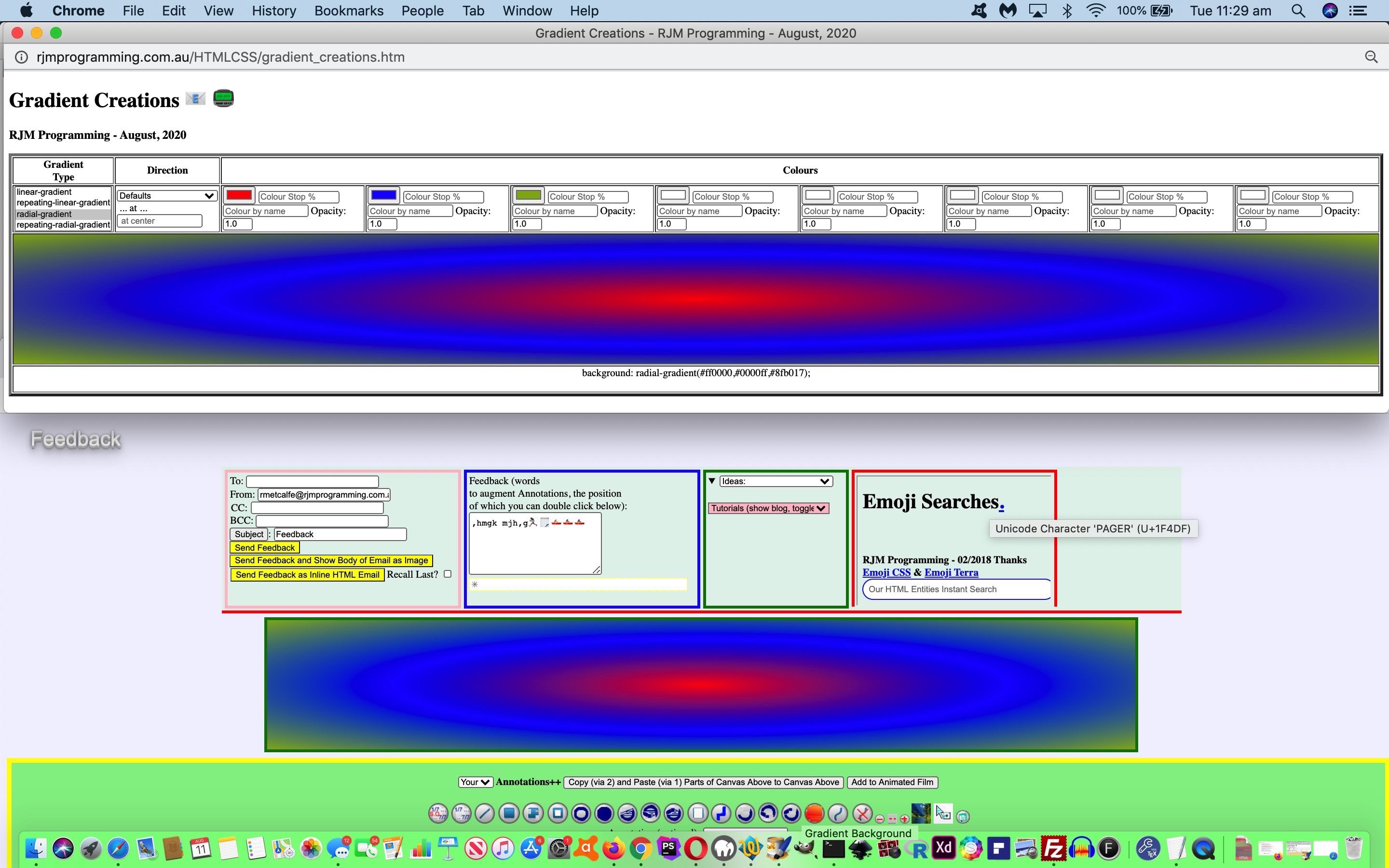Viewport: 1389px width, 868px height.
Task: Toggle the Recall Last checkbox
Action: click(x=448, y=574)
